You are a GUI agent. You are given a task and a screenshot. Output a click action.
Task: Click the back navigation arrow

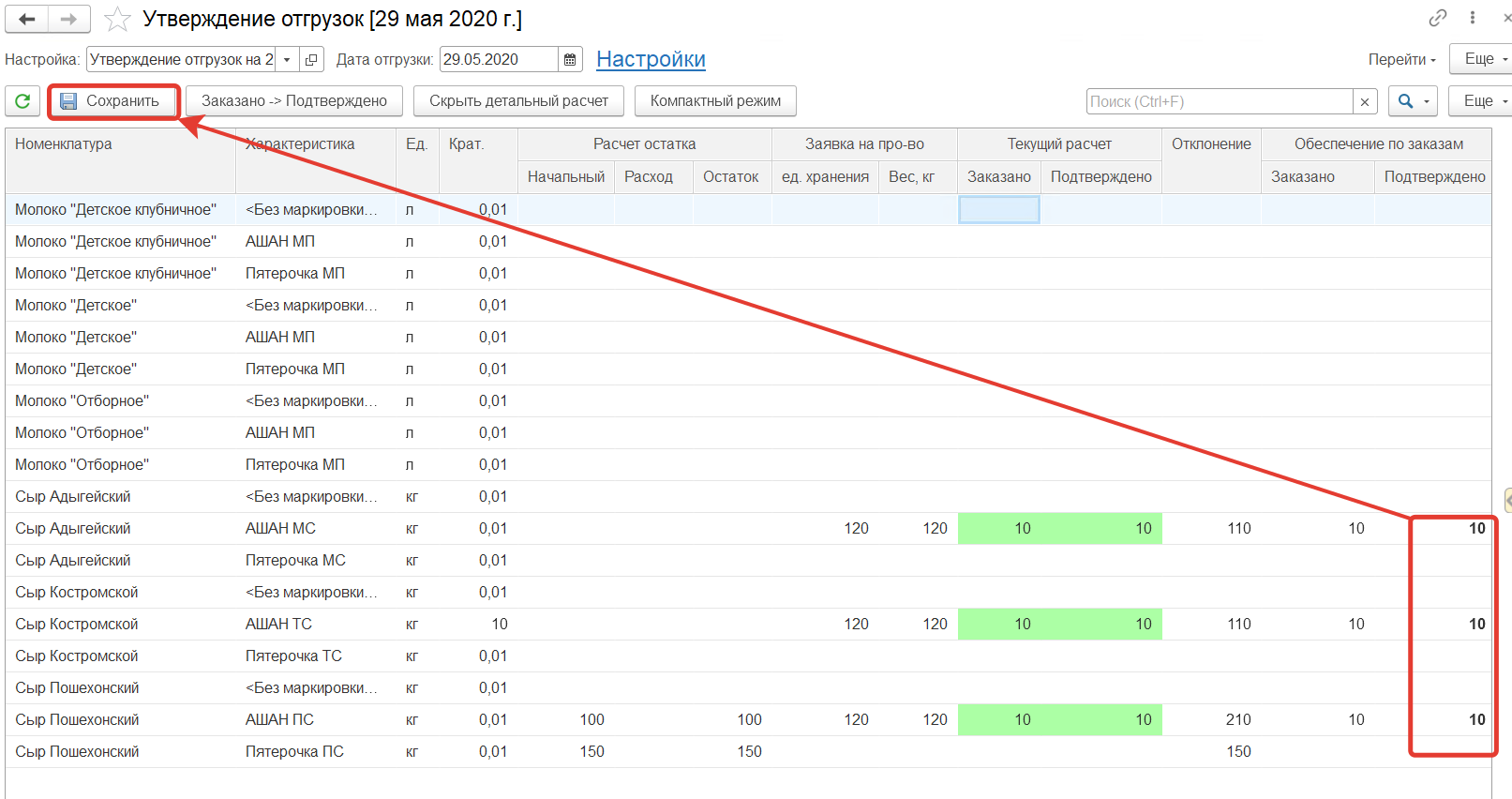[x=27, y=19]
